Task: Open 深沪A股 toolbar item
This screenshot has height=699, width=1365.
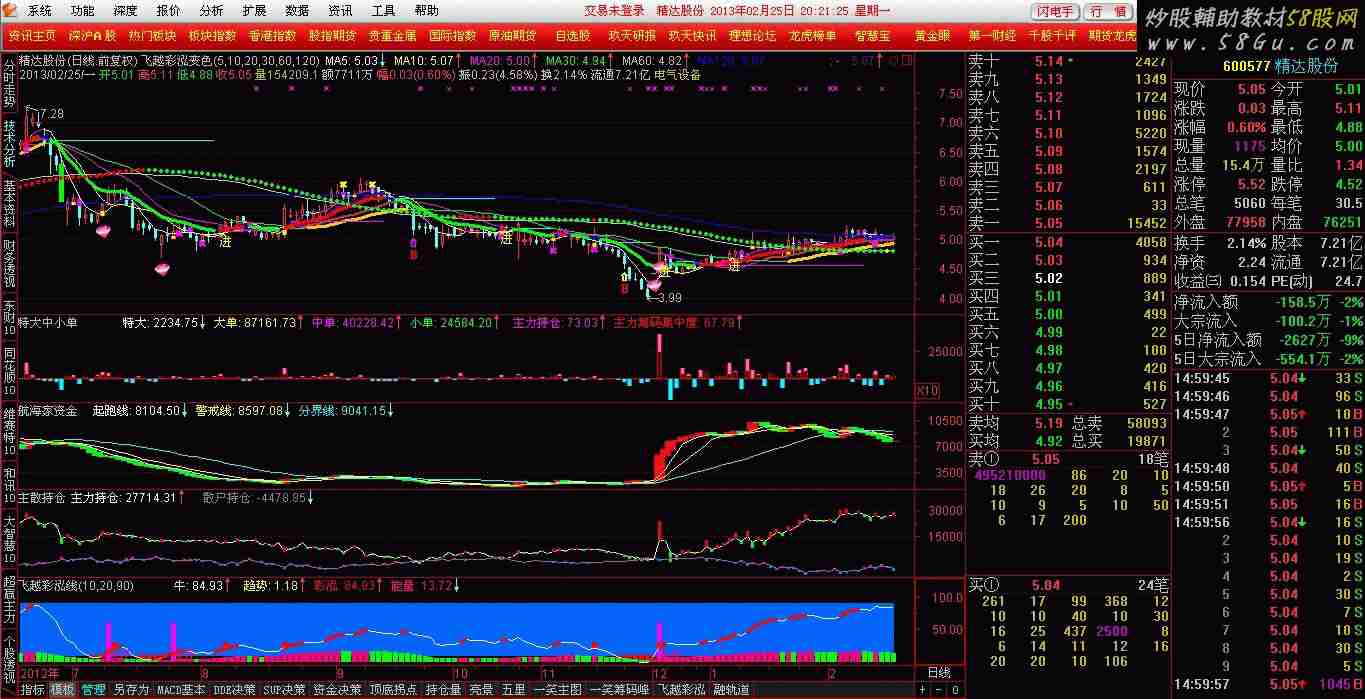Action: coord(94,35)
